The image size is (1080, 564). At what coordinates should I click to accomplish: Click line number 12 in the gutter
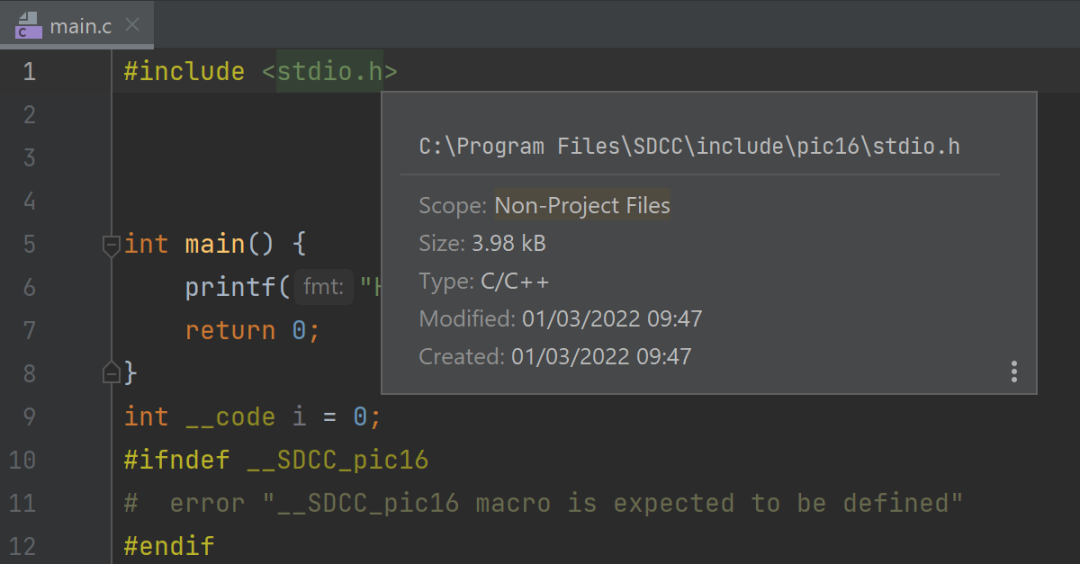pos(22,546)
